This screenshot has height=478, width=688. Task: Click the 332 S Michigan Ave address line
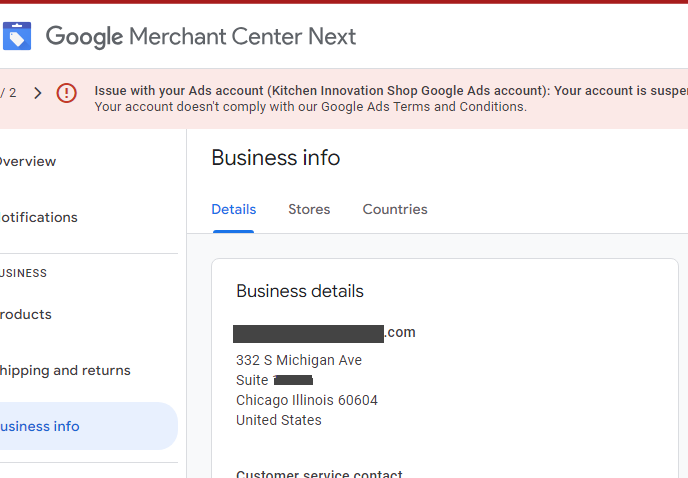pyautogui.click(x=299, y=360)
